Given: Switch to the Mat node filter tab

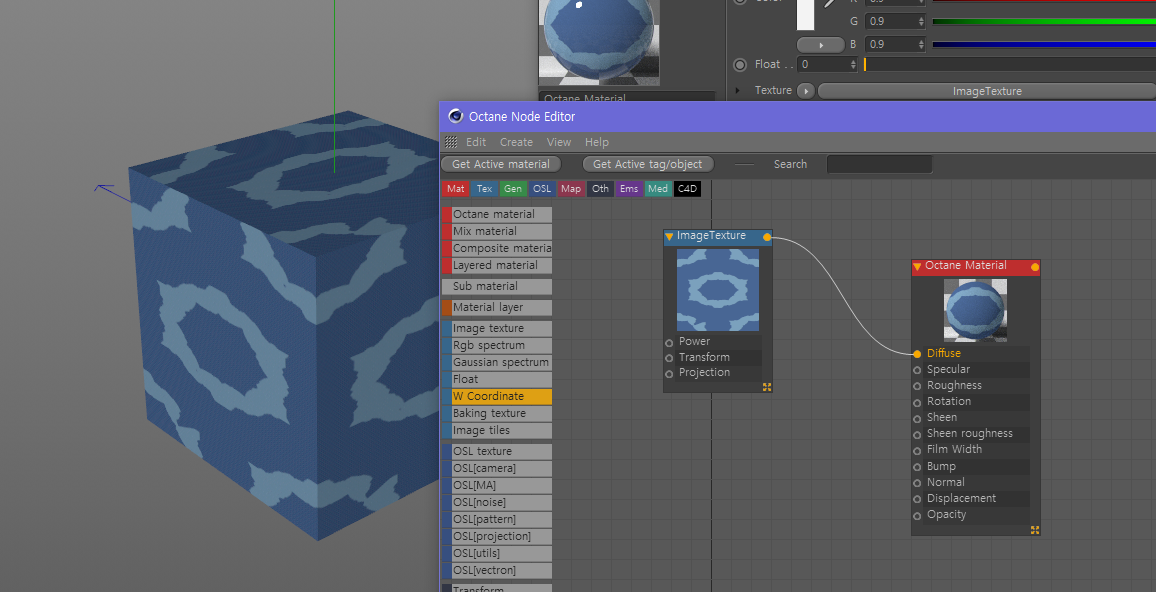Looking at the screenshot, I should [x=456, y=189].
